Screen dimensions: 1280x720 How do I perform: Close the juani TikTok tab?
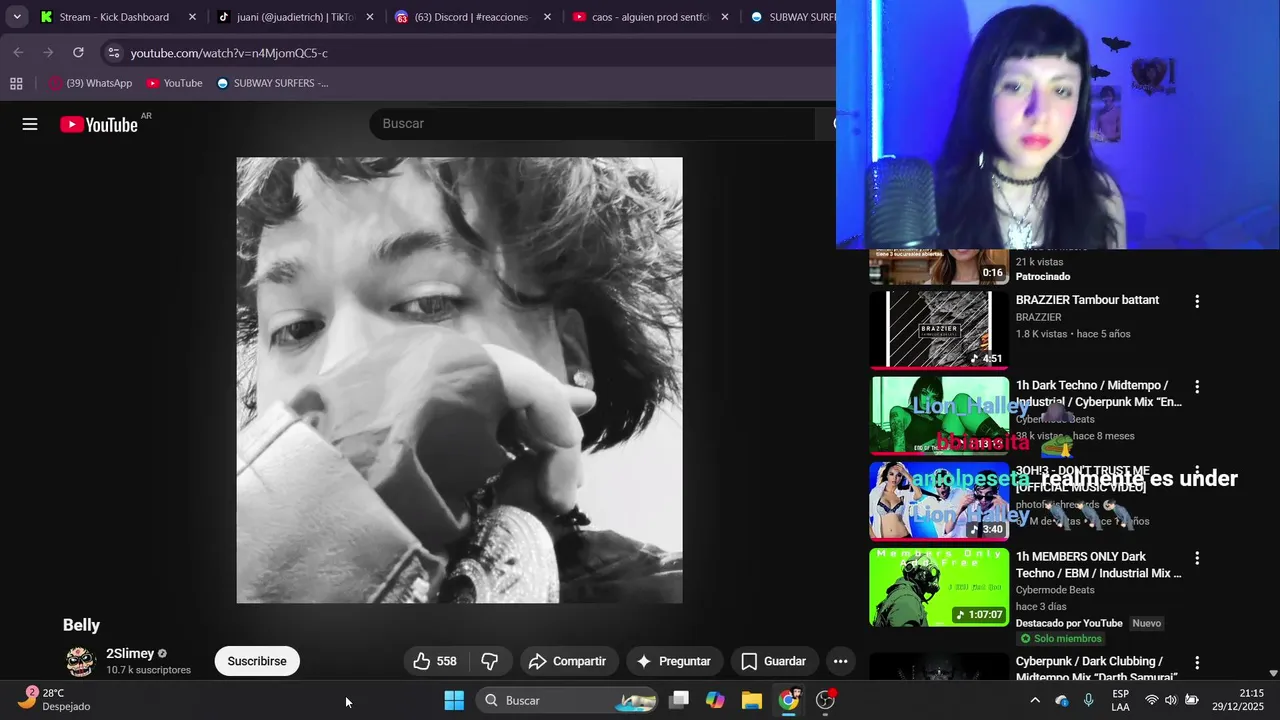coord(370,17)
